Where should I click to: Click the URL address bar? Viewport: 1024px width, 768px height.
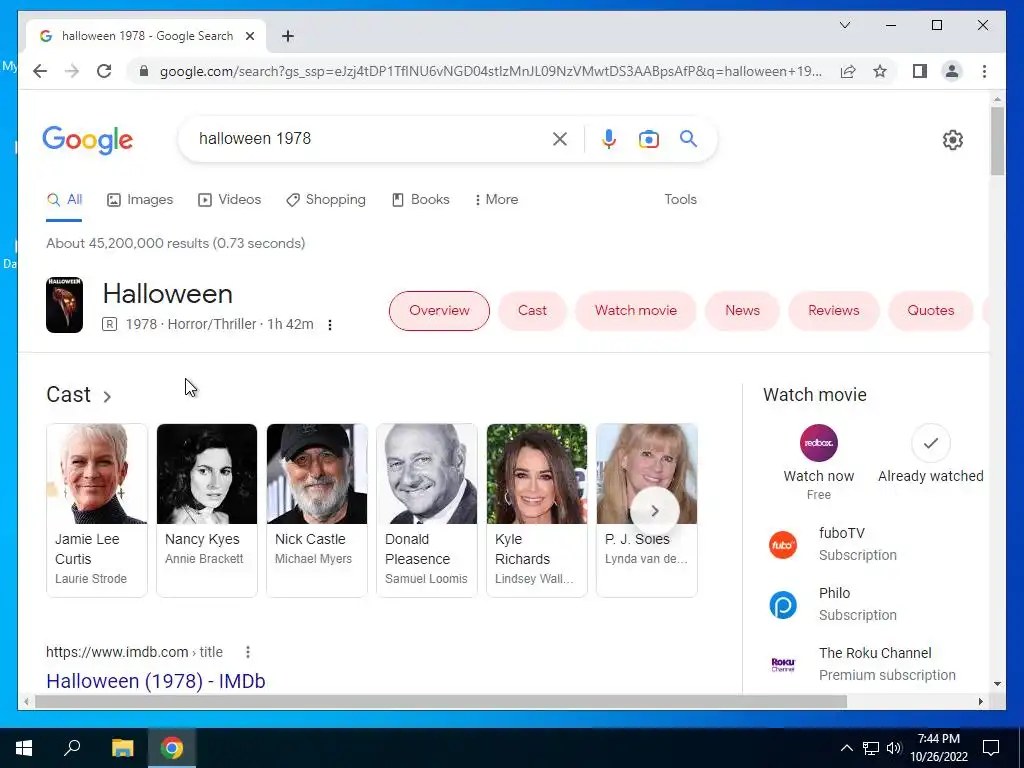click(x=490, y=71)
